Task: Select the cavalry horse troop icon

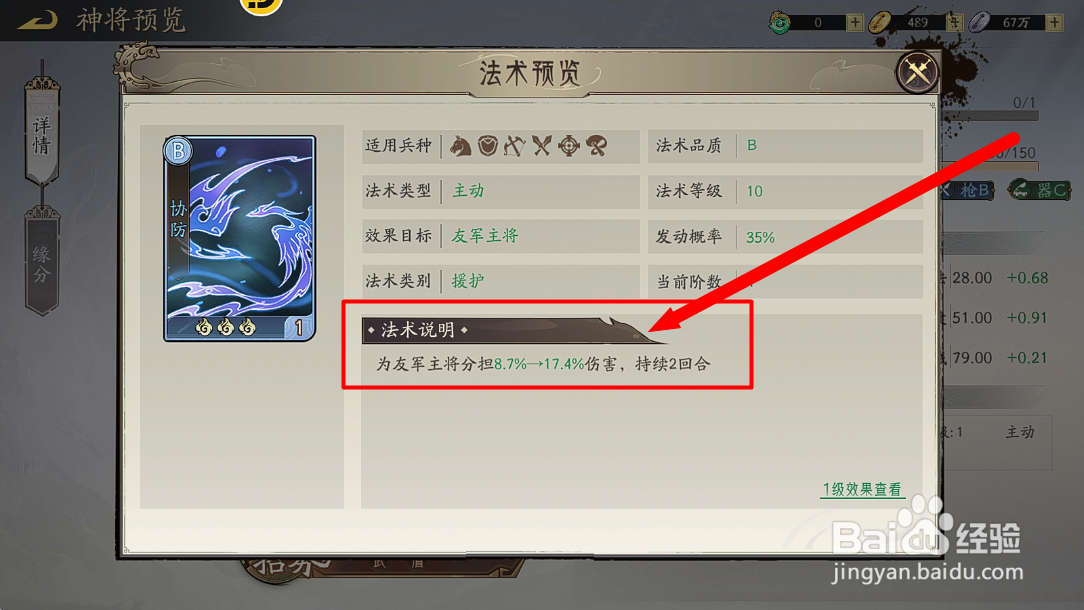Action: [x=461, y=146]
